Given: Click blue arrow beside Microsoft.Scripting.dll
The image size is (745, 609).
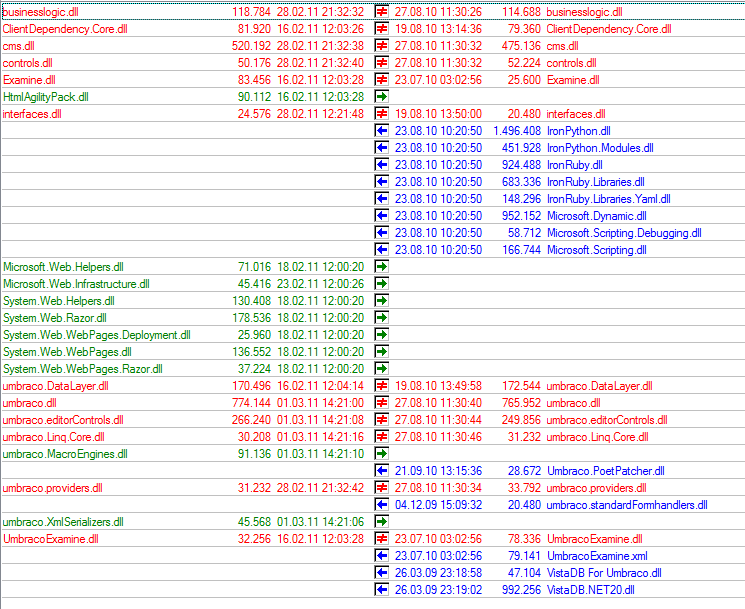Looking at the screenshot, I should 382,249.
